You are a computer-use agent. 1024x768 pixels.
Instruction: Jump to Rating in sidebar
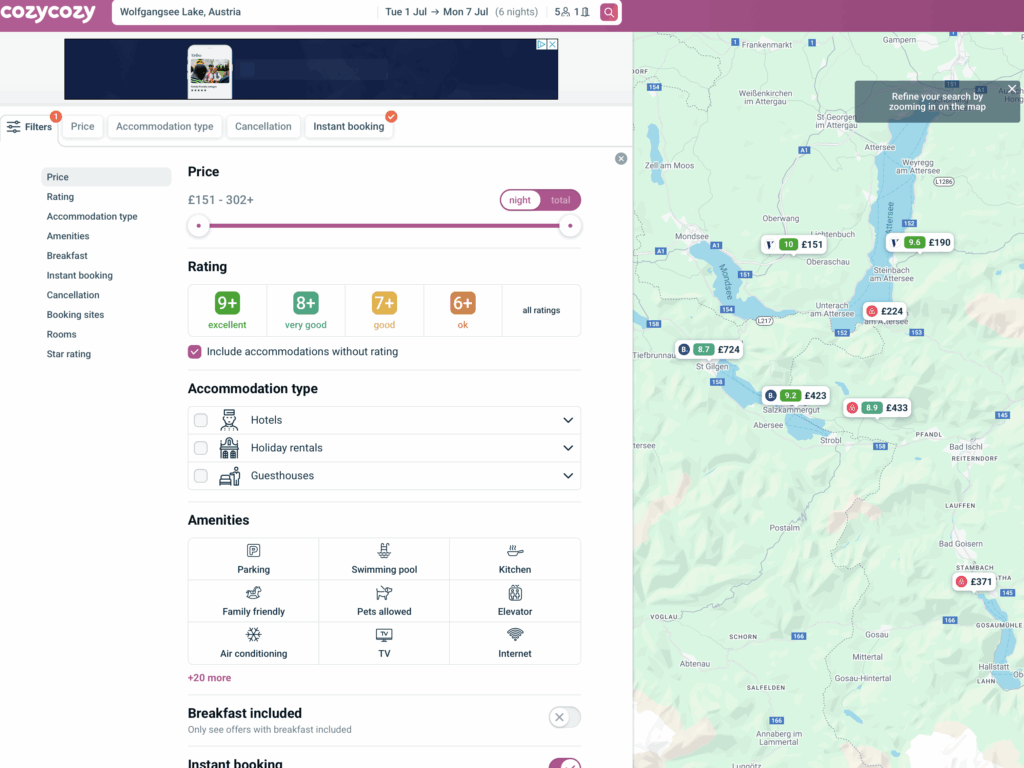pyautogui.click(x=60, y=197)
